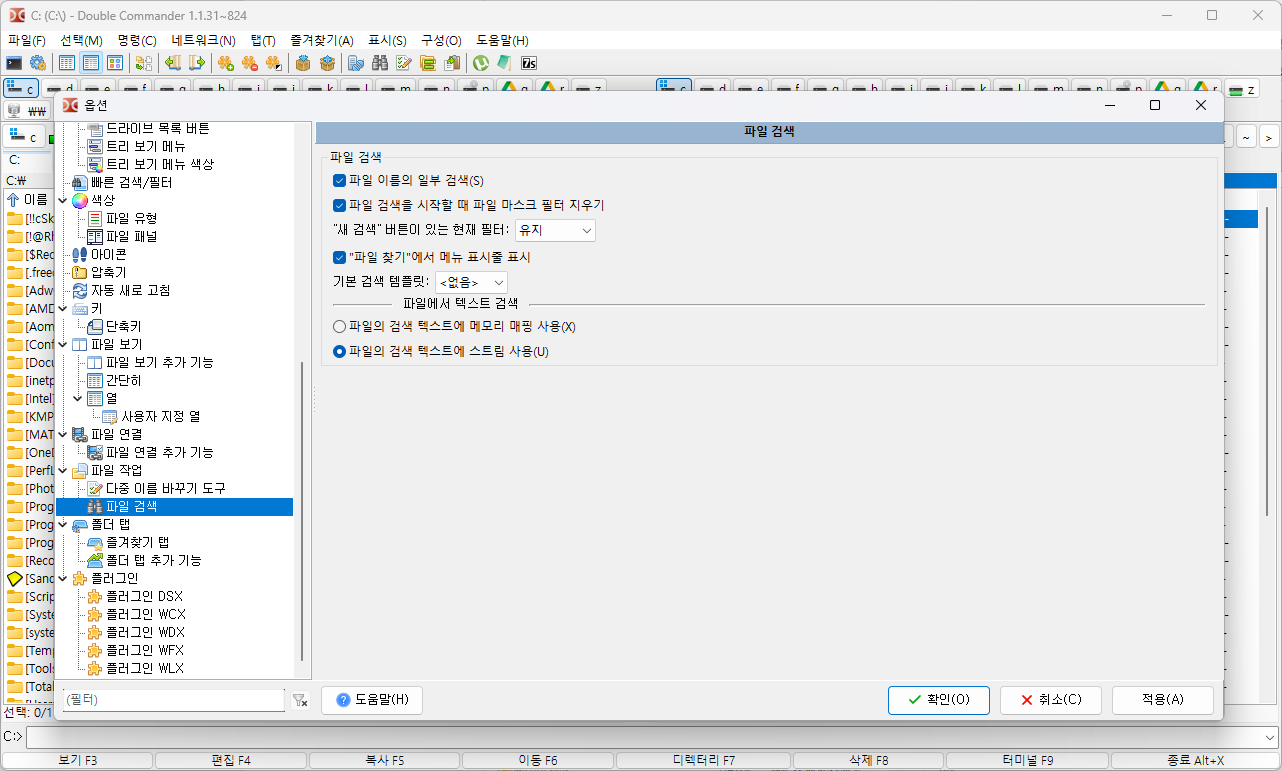1282x771 pixels.
Task: Open 기본 검색 템플릿 <없음> dropdown
Action: (x=471, y=283)
